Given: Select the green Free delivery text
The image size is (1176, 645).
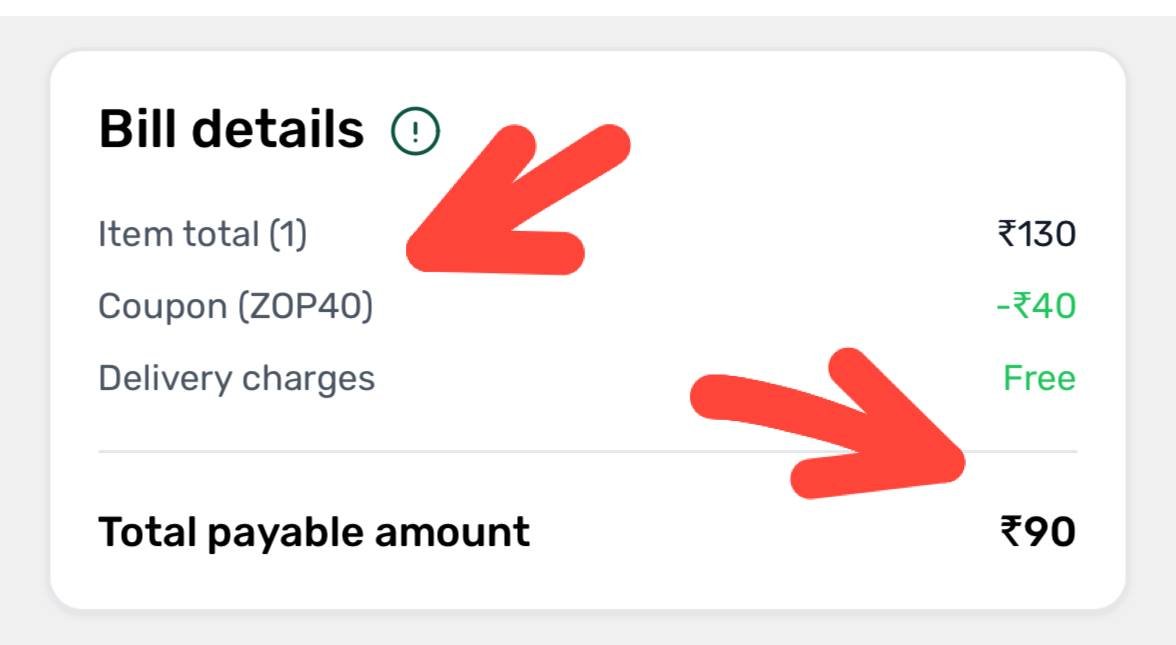Looking at the screenshot, I should pyautogui.click(x=1040, y=378).
